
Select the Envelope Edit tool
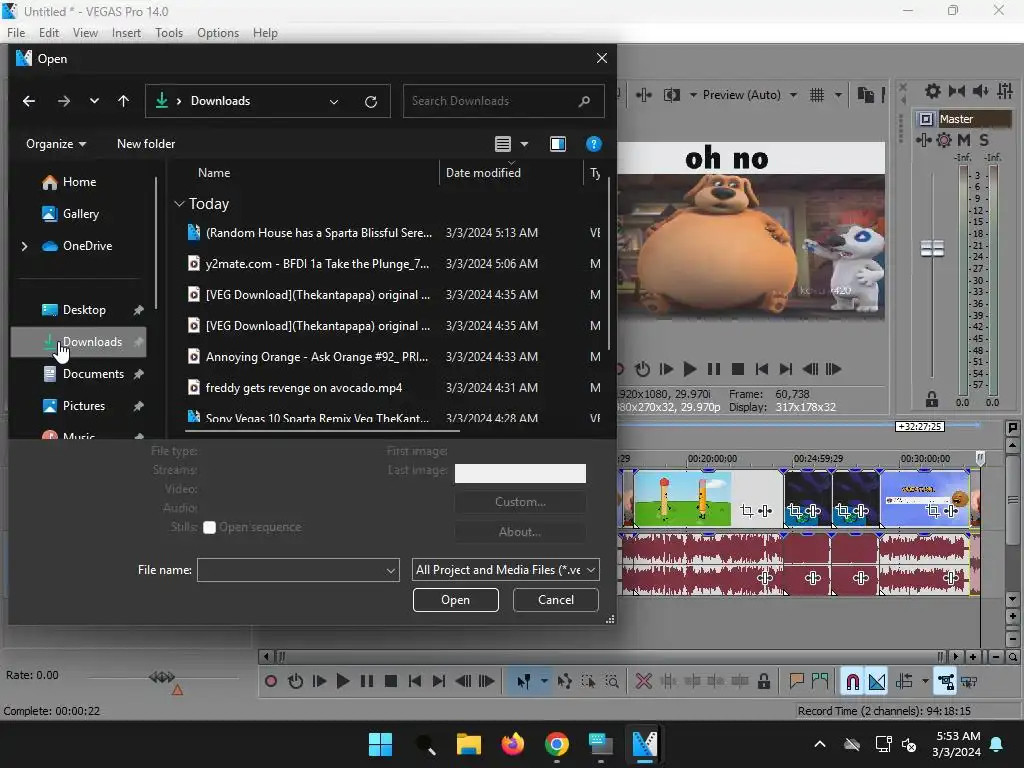point(564,681)
